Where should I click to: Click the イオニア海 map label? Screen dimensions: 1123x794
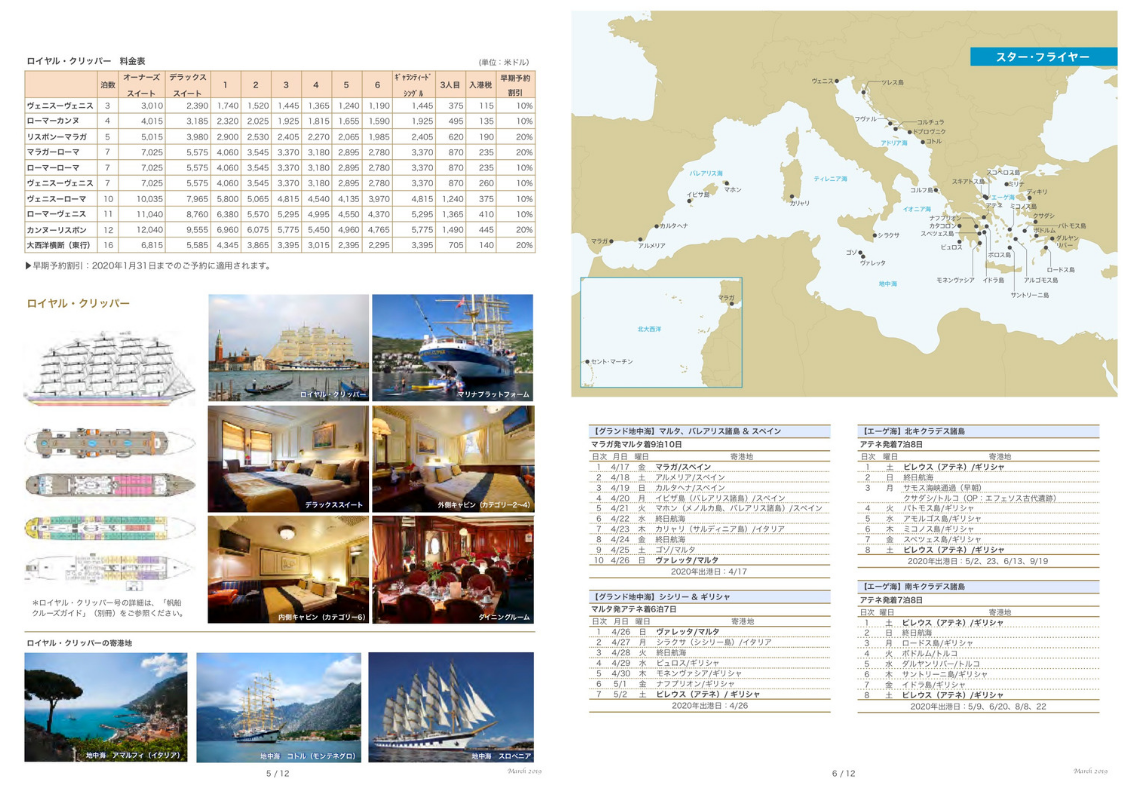(x=917, y=209)
